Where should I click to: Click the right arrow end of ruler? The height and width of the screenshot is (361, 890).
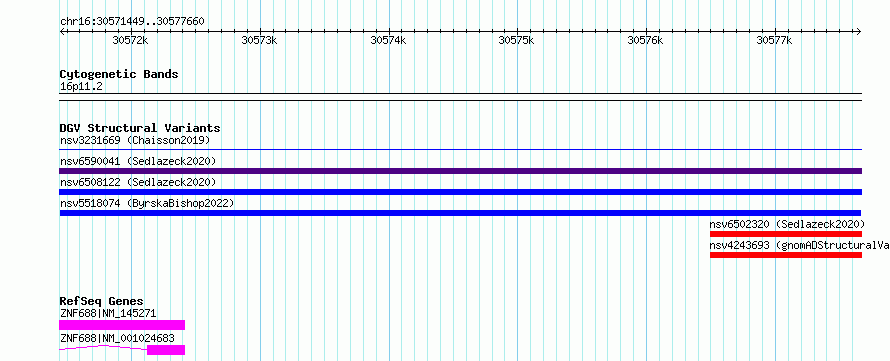tap(859, 31)
